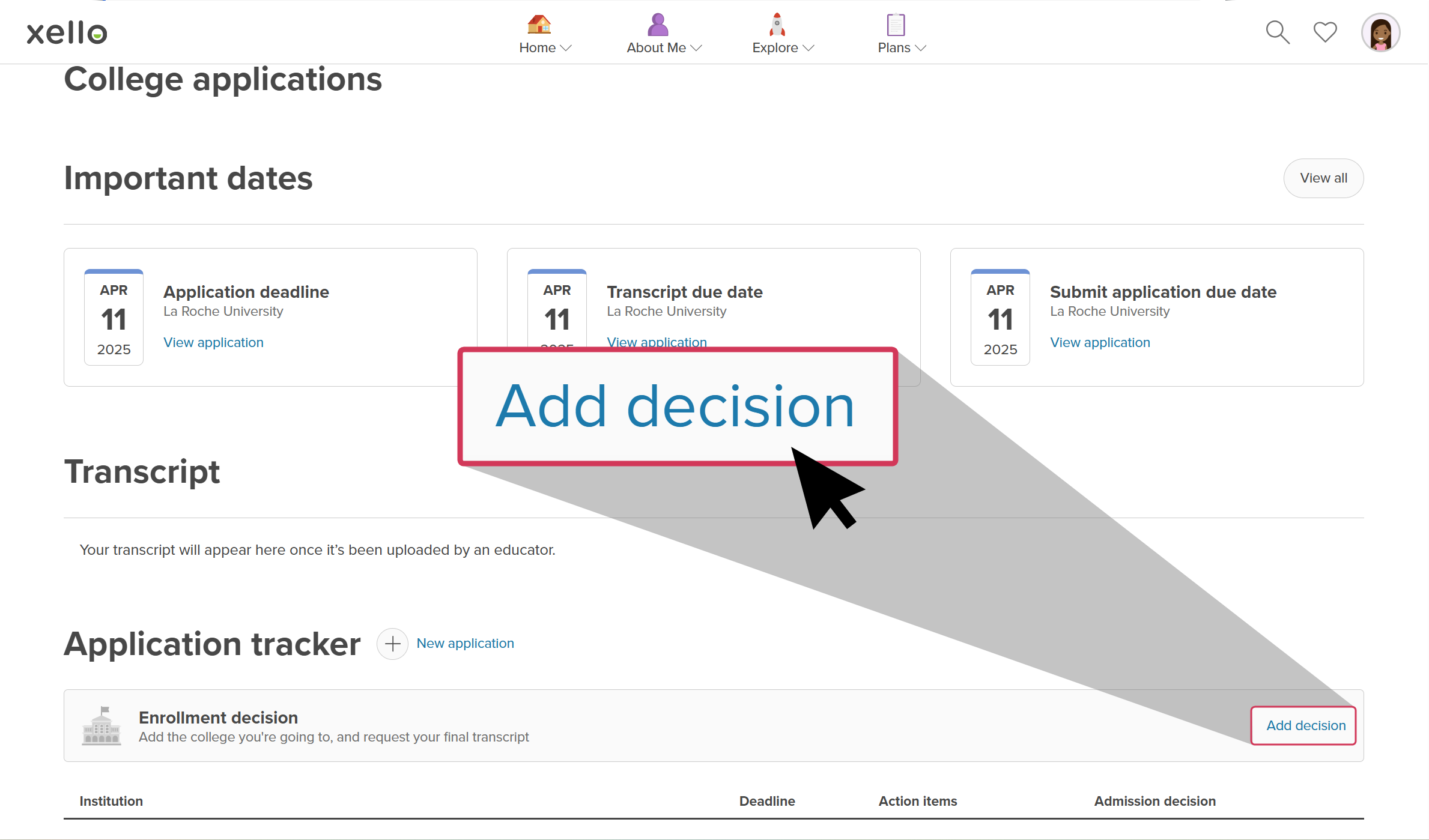Open search with the magnifying glass icon
This screenshot has width=1429, height=840.
tap(1277, 32)
